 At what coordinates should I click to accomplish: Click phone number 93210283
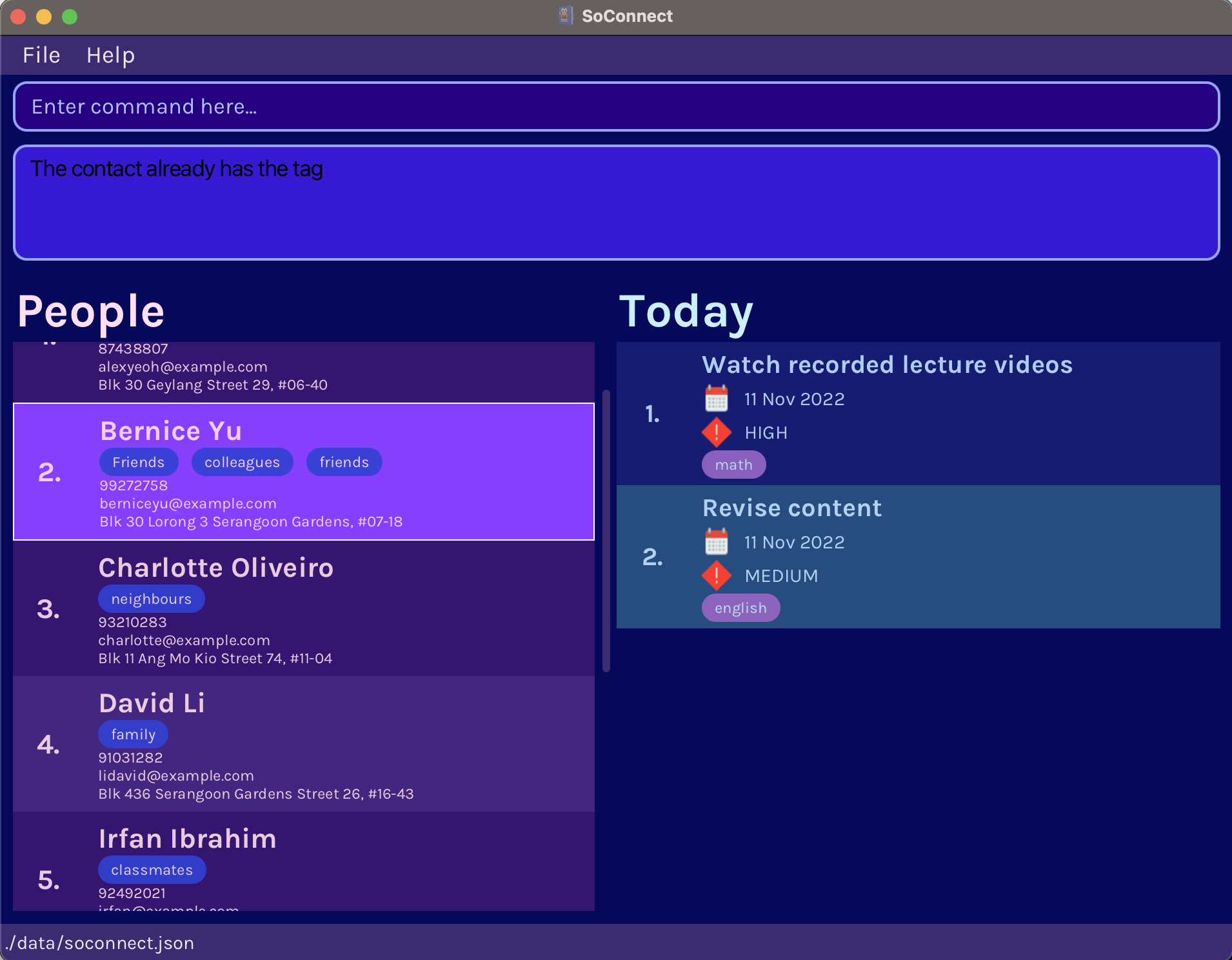pyautogui.click(x=132, y=622)
